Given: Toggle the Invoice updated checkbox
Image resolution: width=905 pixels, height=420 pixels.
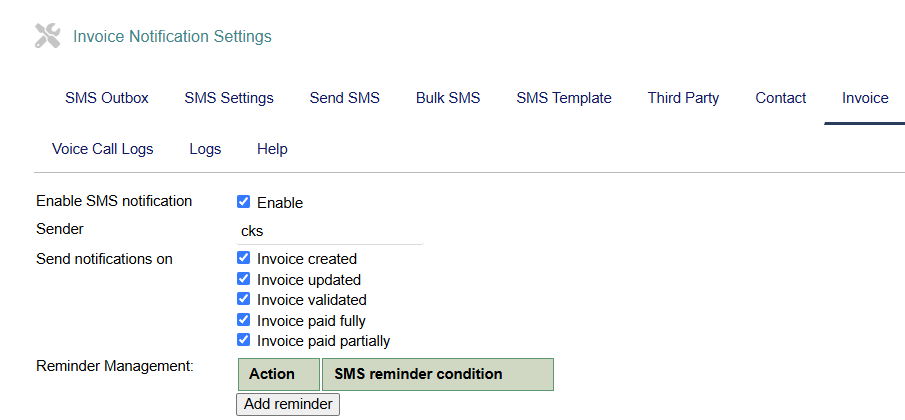Looking at the screenshot, I should click(x=243, y=279).
